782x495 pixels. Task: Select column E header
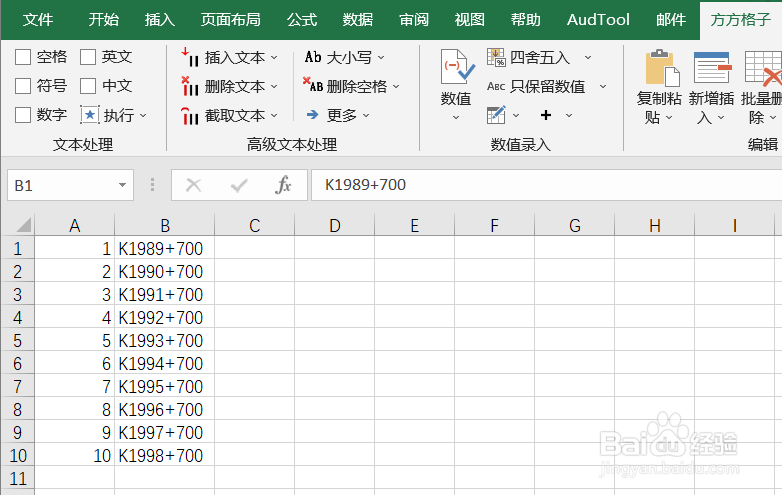pyautogui.click(x=414, y=225)
